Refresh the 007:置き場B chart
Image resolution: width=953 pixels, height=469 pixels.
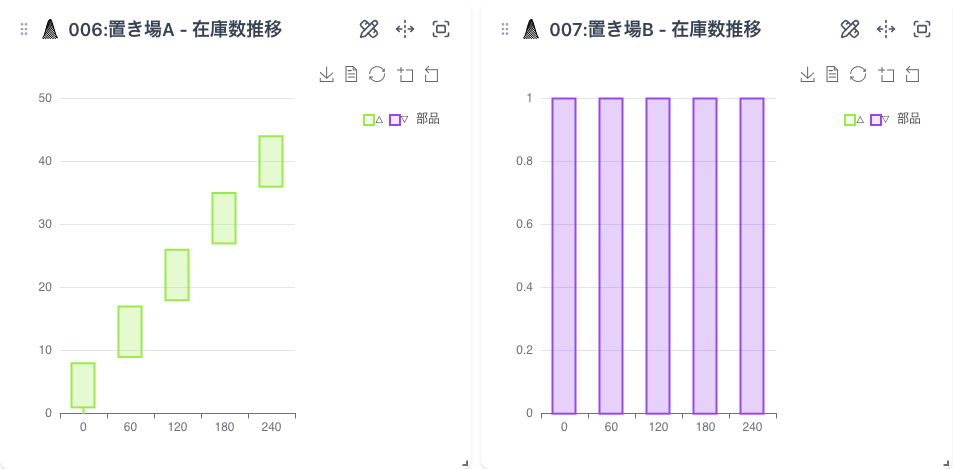(858, 74)
